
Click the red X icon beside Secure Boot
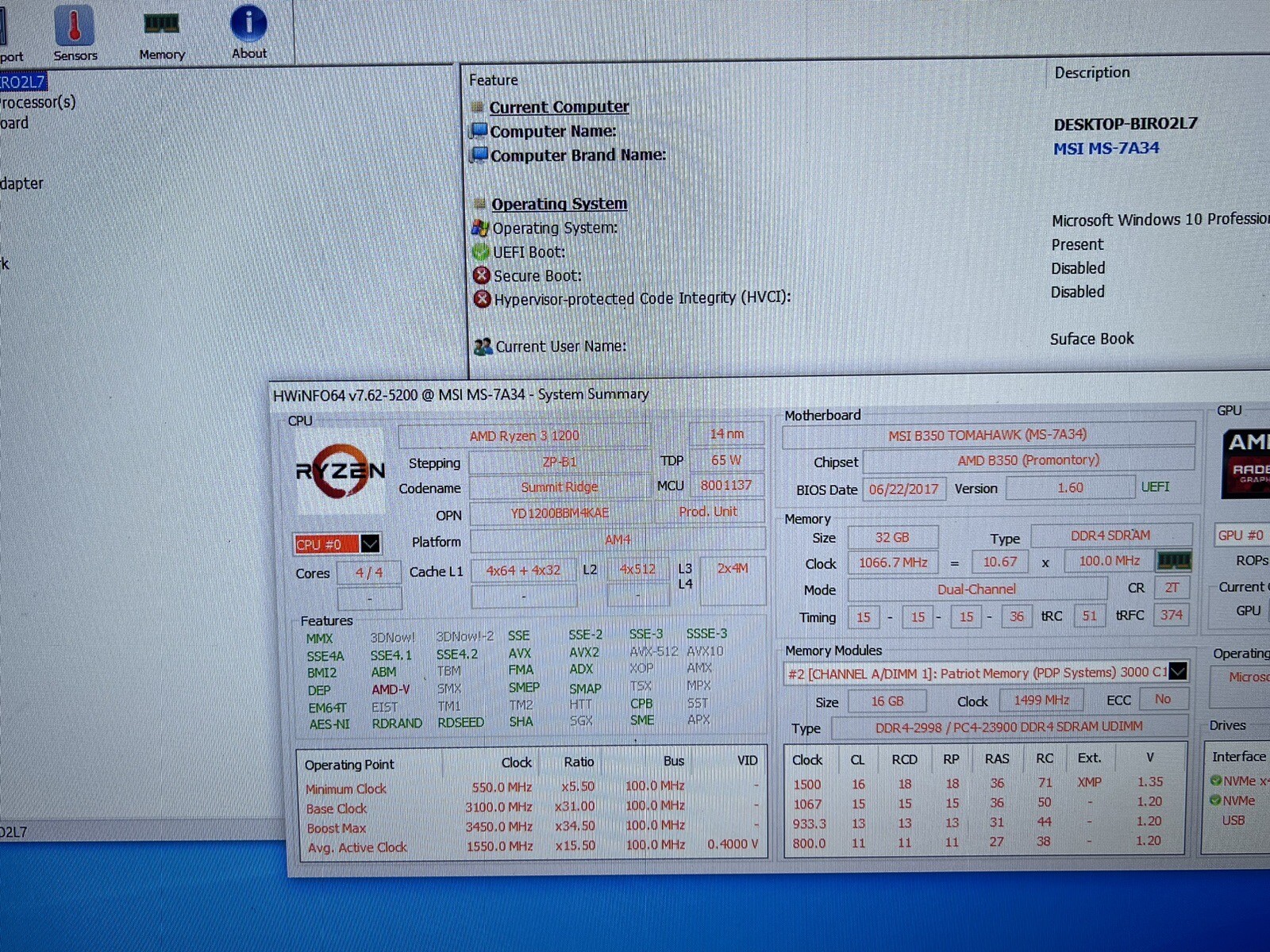coord(482,275)
